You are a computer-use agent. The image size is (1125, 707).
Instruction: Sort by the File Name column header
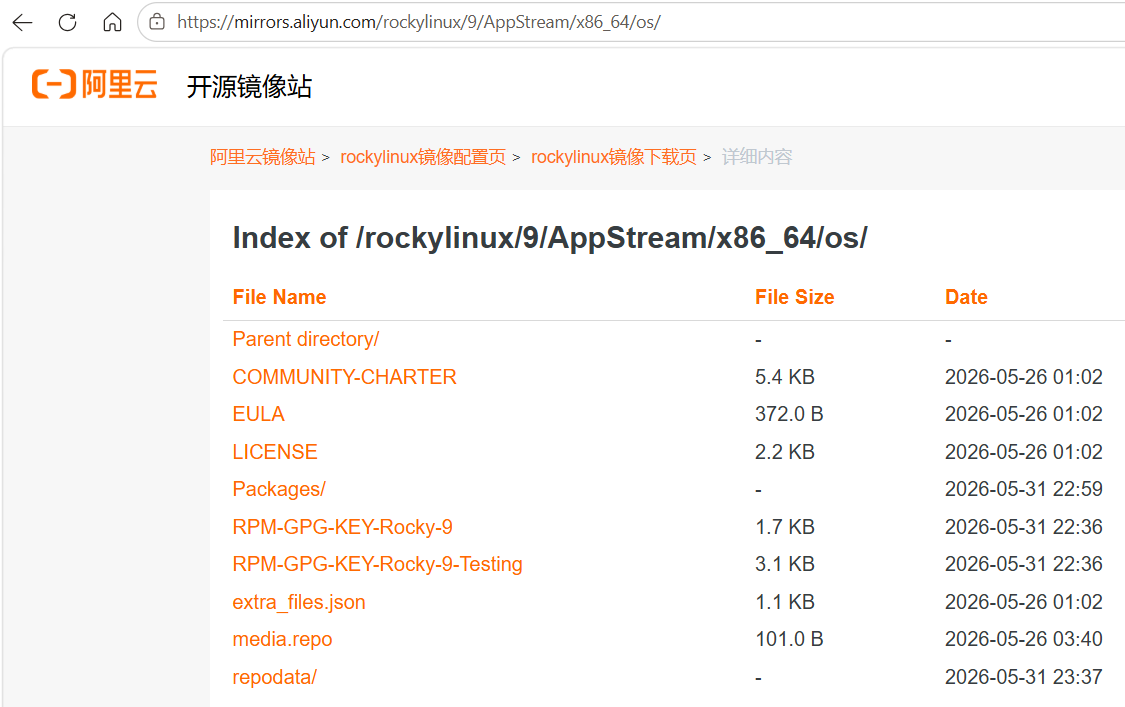(x=279, y=297)
